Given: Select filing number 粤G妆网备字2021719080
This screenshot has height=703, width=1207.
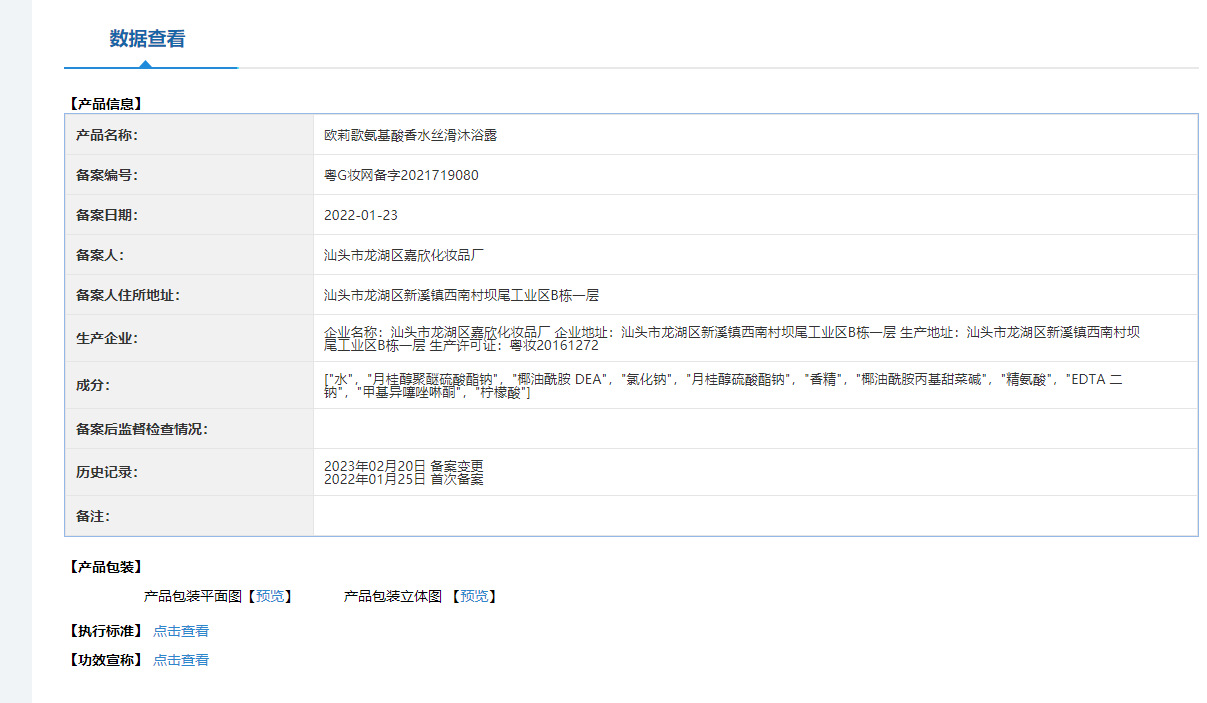Looking at the screenshot, I should point(401,175).
